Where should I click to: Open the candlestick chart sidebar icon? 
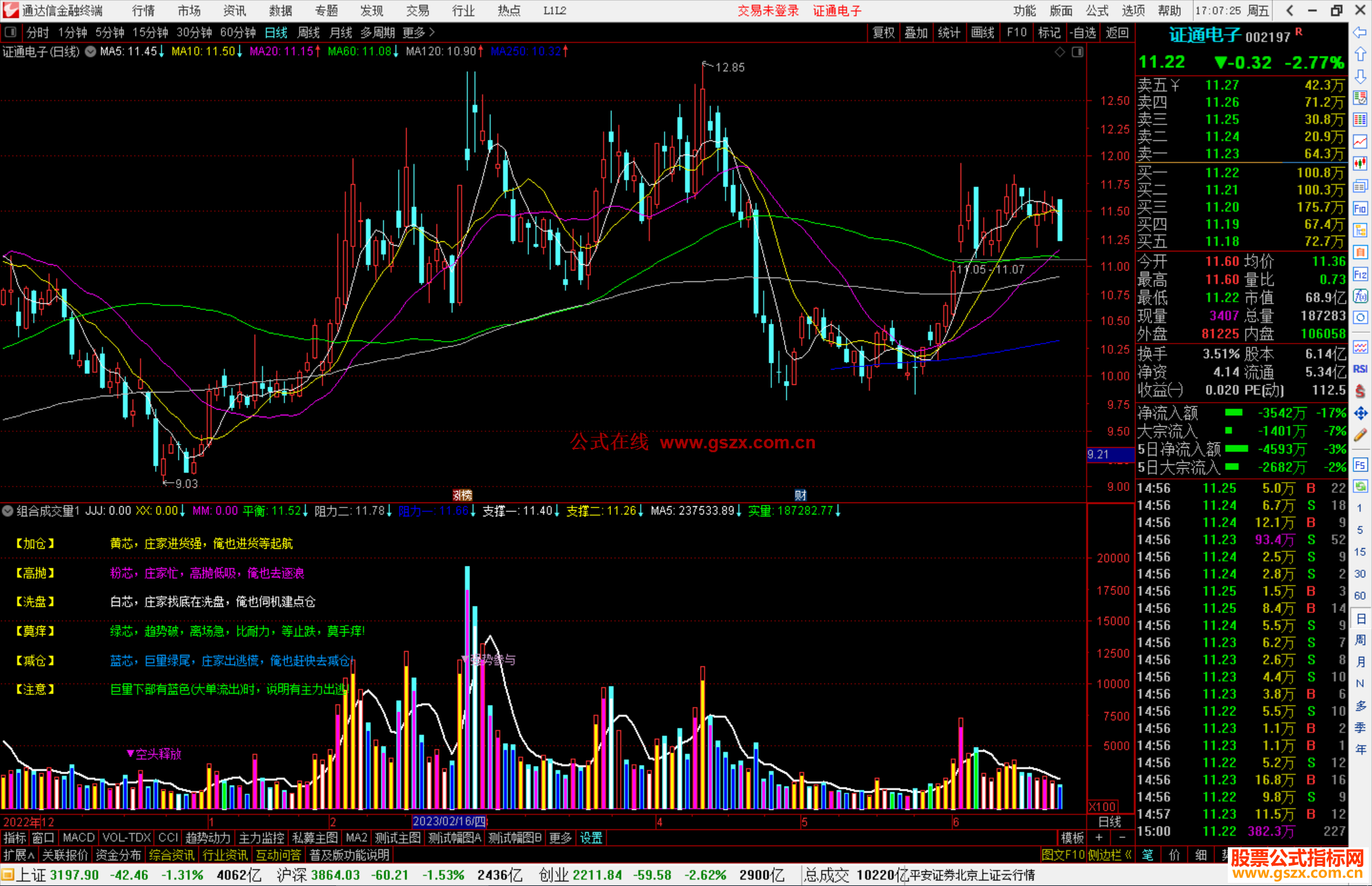pyautogui.click(x=1360, y=164)
